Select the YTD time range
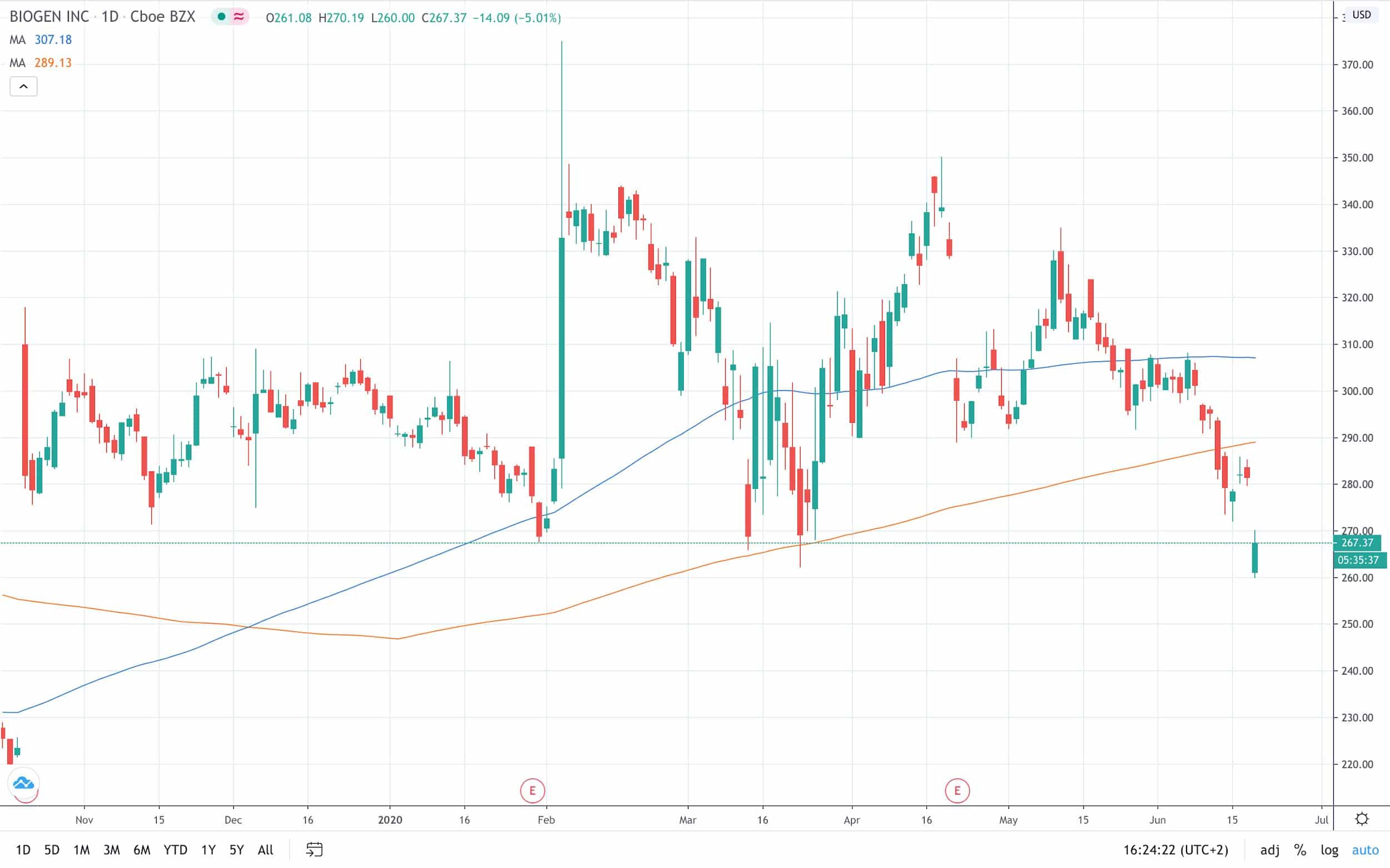The height and width of the screenshot is (868, 1390). tap(175, 850)
